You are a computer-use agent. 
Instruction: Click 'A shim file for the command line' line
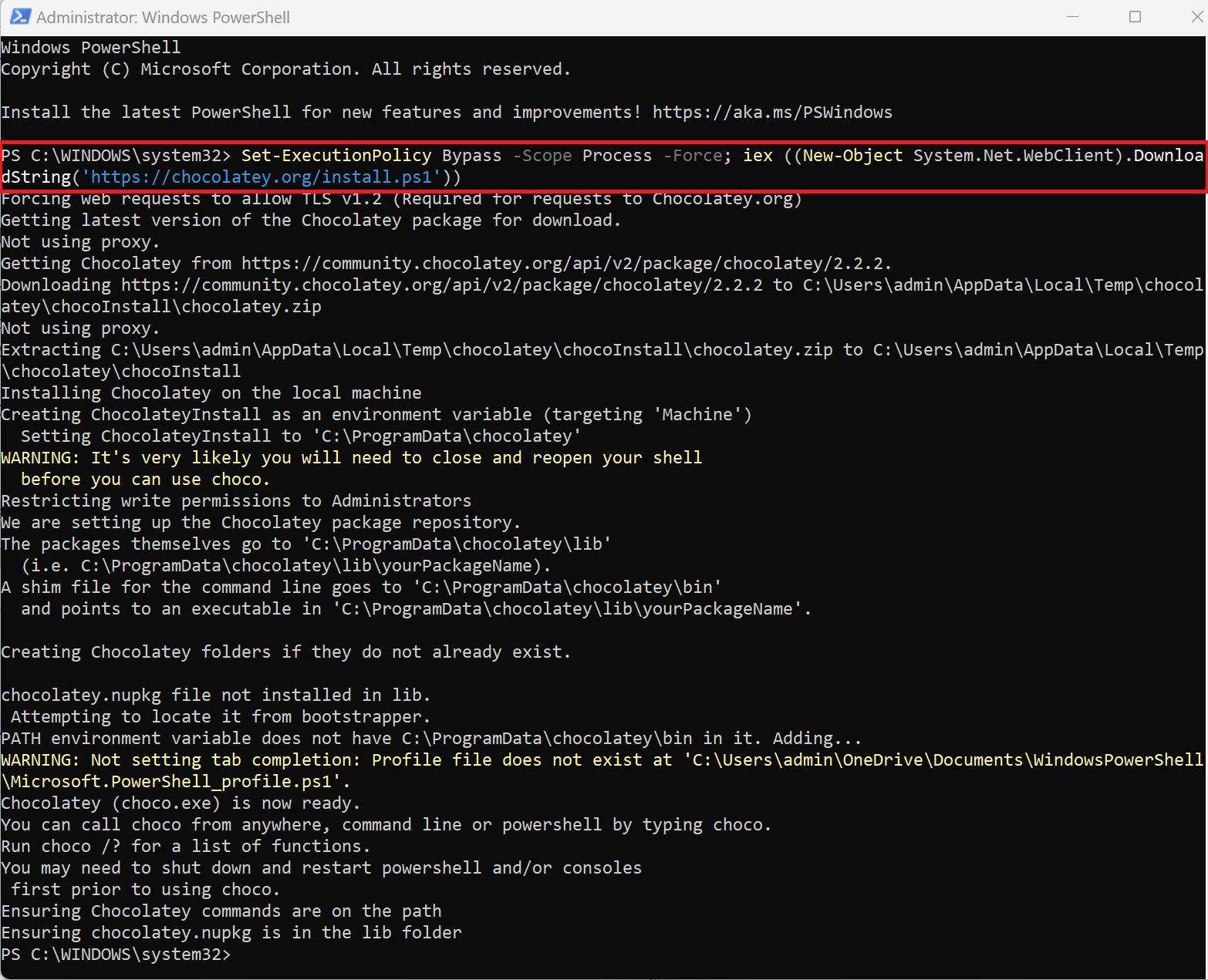point(362,588)
